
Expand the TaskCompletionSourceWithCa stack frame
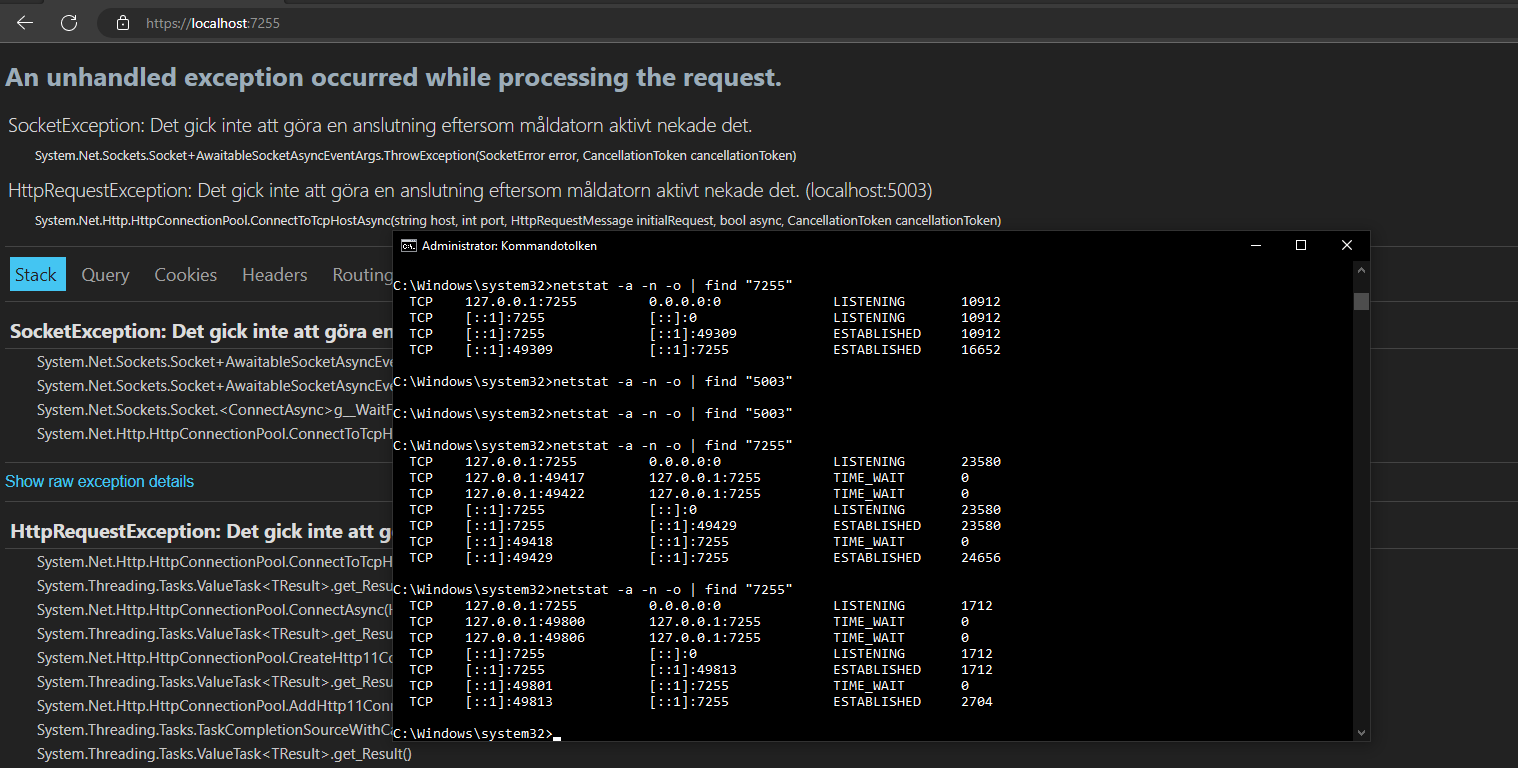pyautogui.click(x=214, y=730)
